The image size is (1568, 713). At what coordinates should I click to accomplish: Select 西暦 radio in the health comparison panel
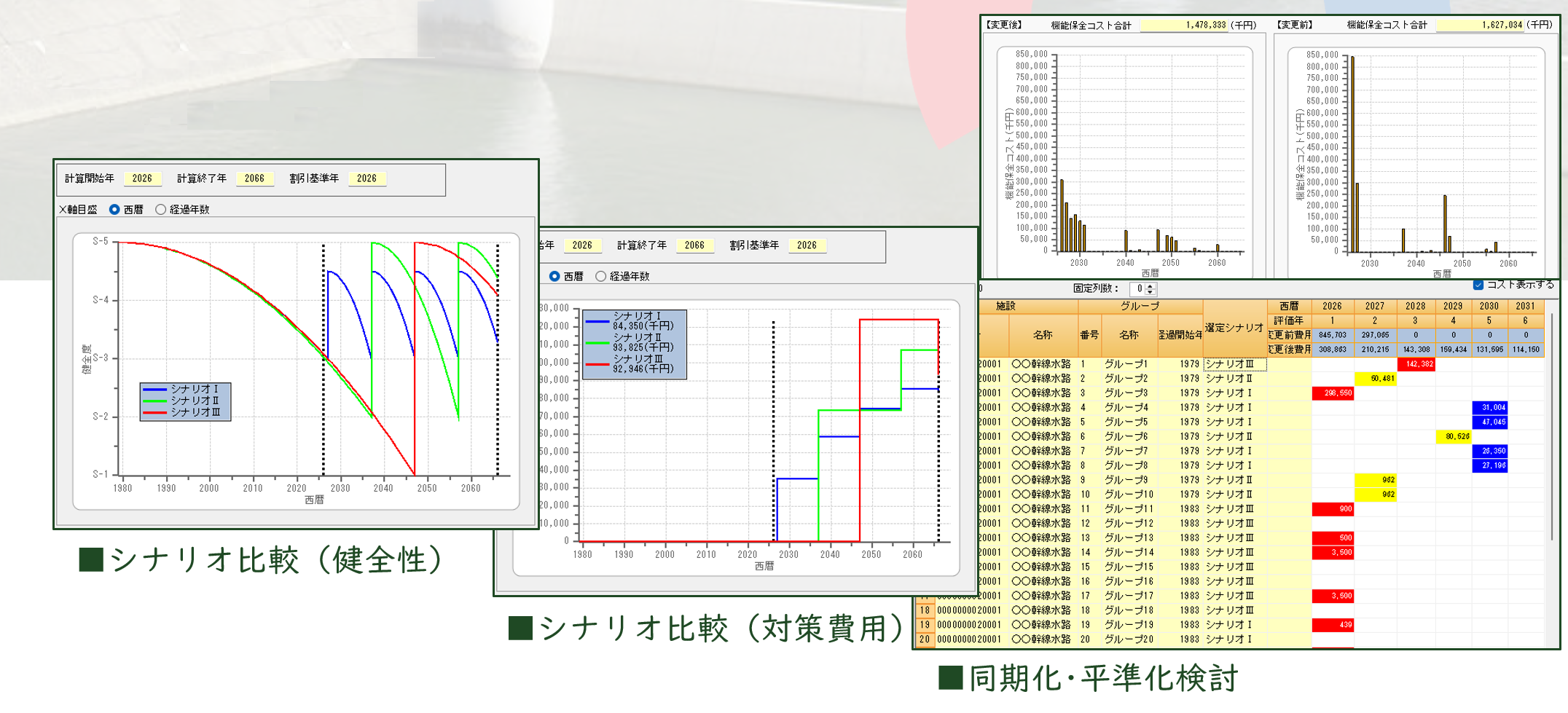click(114, 210)
